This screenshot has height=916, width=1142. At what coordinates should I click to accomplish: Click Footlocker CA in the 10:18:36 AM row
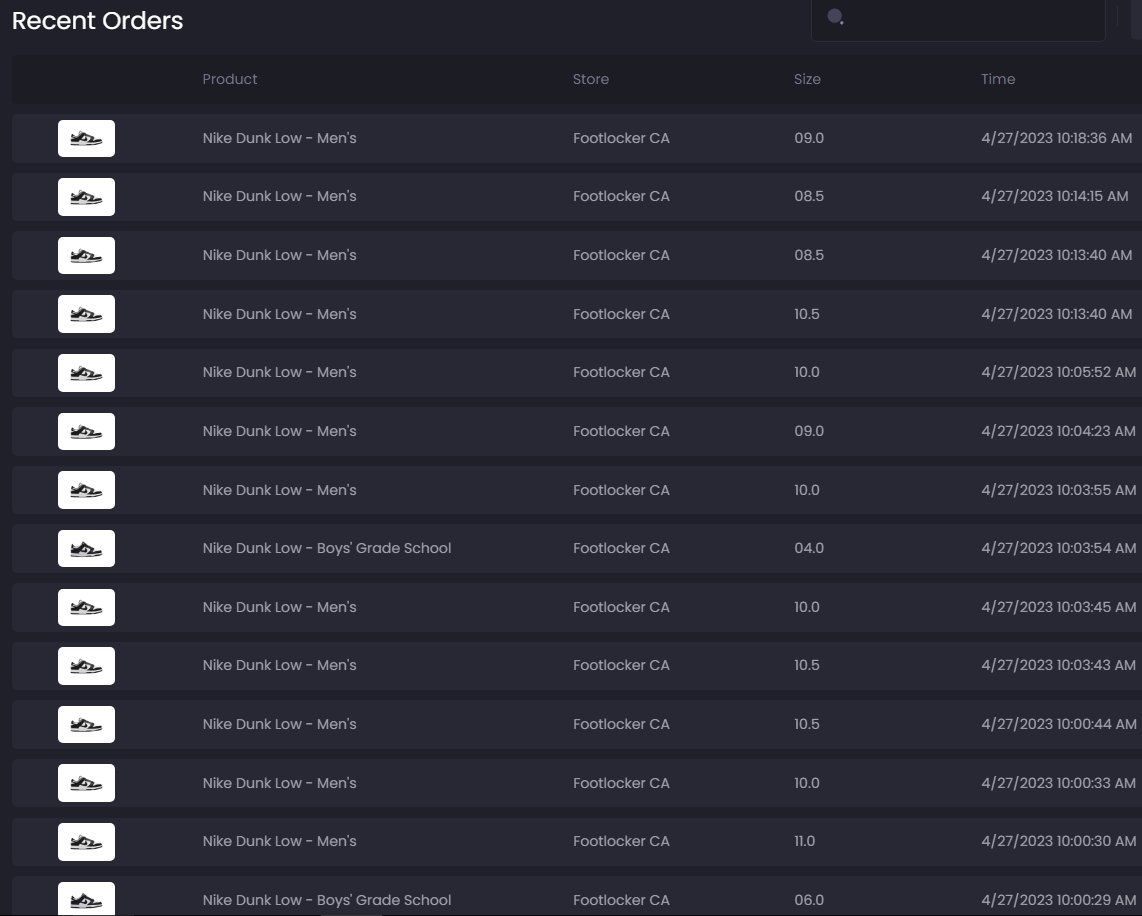click(621, 138)
